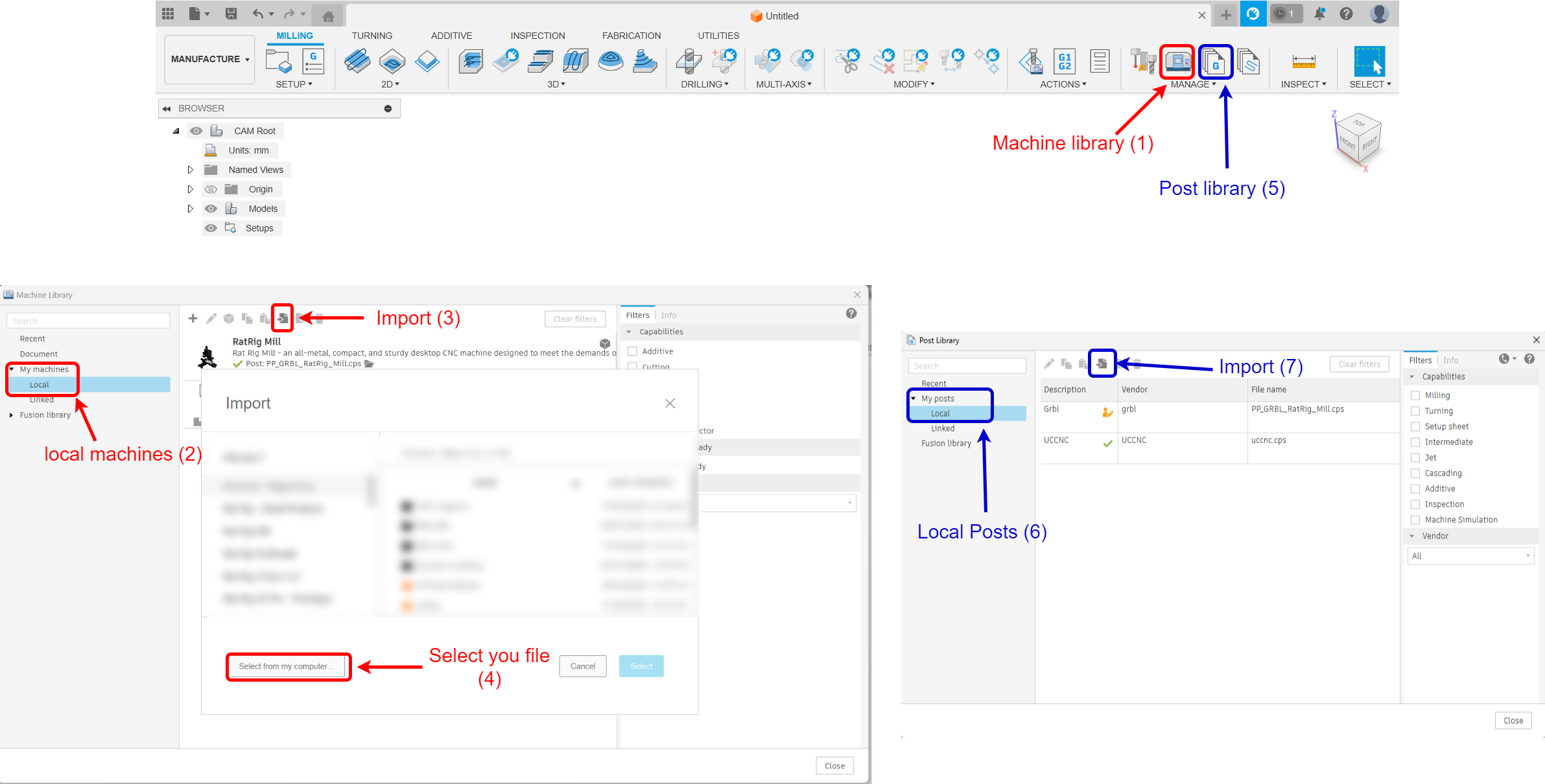Image resolution: width=1545 pixels, height=784 pixels.
Task: Check the Setup sheet capability filter
Action: pyautogui.click(x=1415, y=426)
